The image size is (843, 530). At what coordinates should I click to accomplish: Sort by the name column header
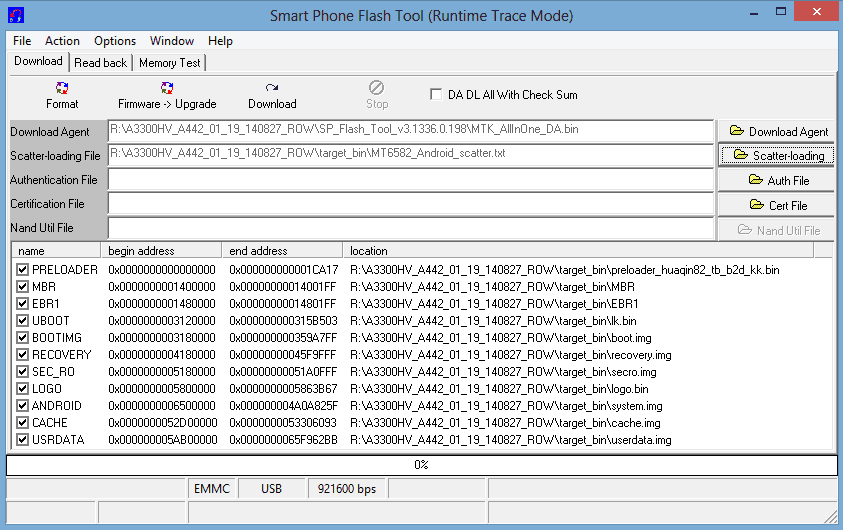click(56, 251)
